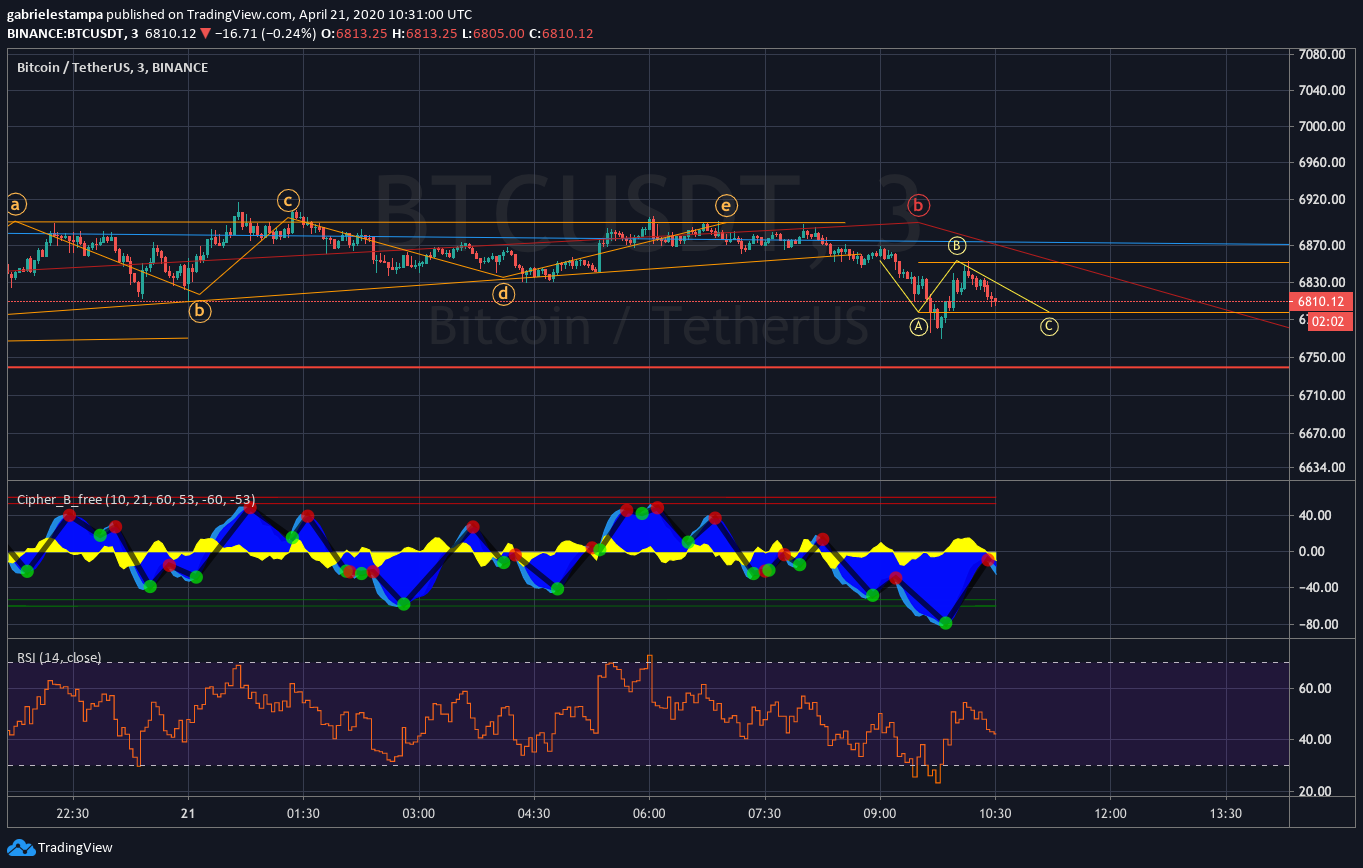The height and width of the screenshot is (868, 1363).
Task: Click price axis label 6750.00
Action: pyautogui.click(x=1321, y=358)
